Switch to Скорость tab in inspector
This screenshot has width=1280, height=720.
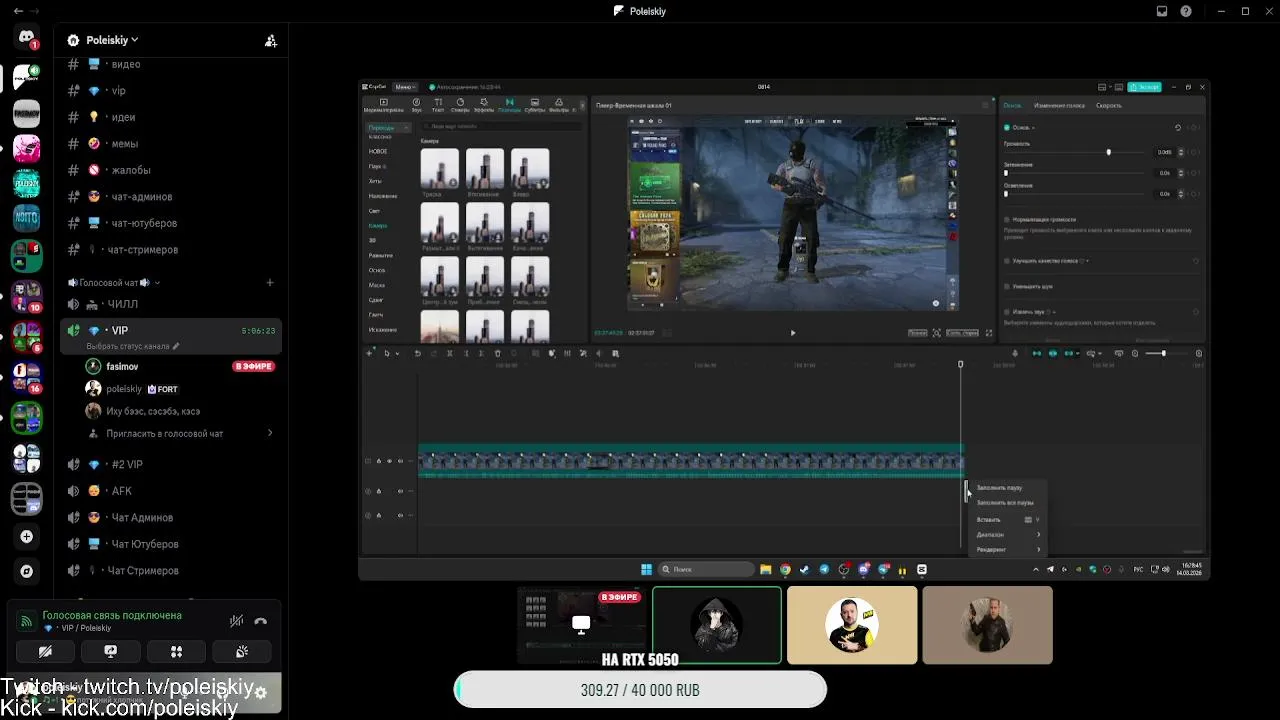(1108, 105)
